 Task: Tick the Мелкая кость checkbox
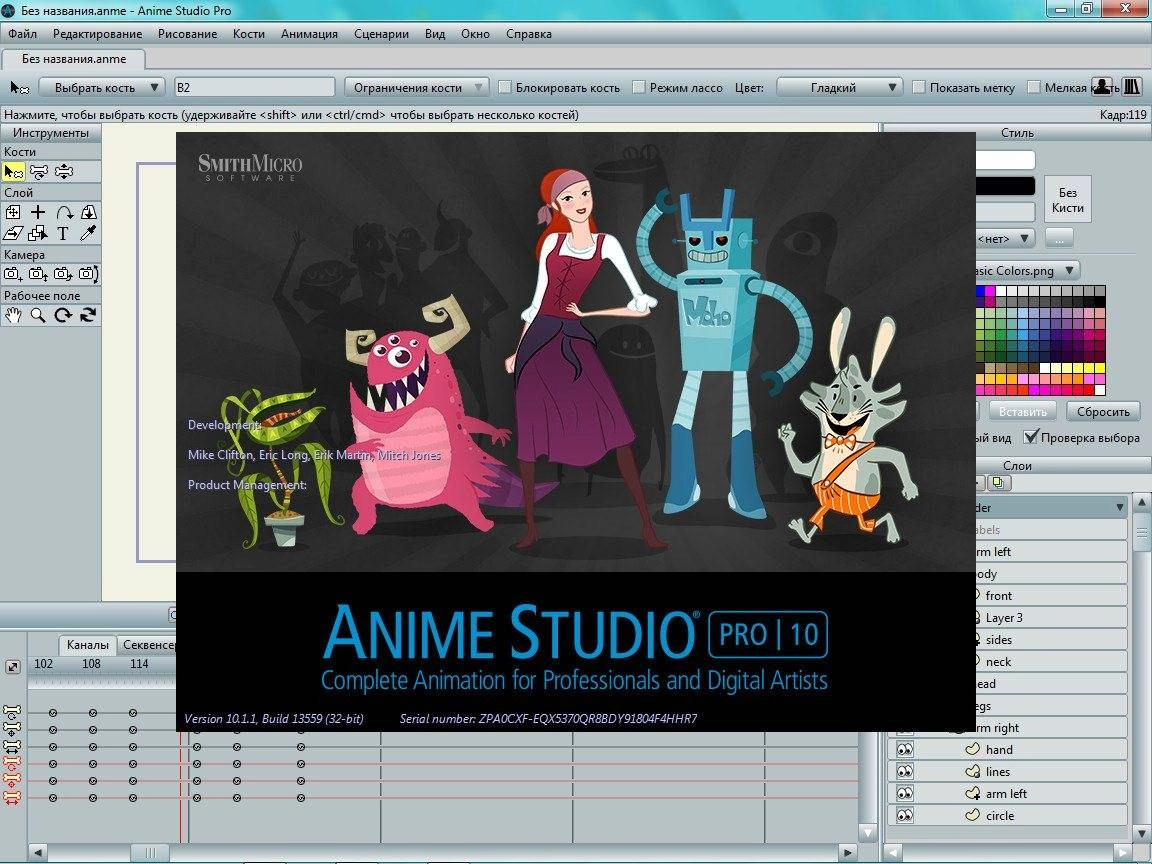click(x=1034, y=87)
